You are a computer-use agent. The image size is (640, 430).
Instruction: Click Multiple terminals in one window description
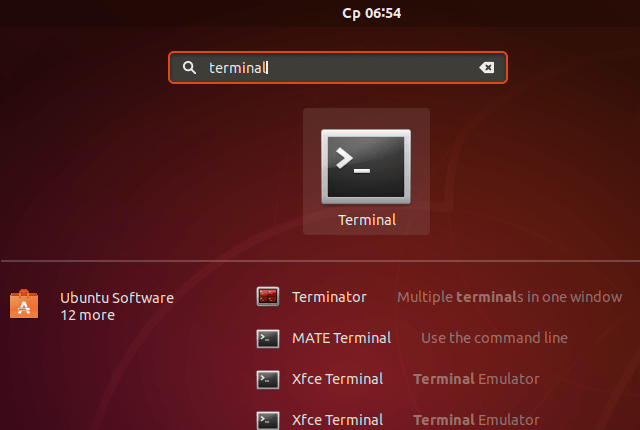509,297
